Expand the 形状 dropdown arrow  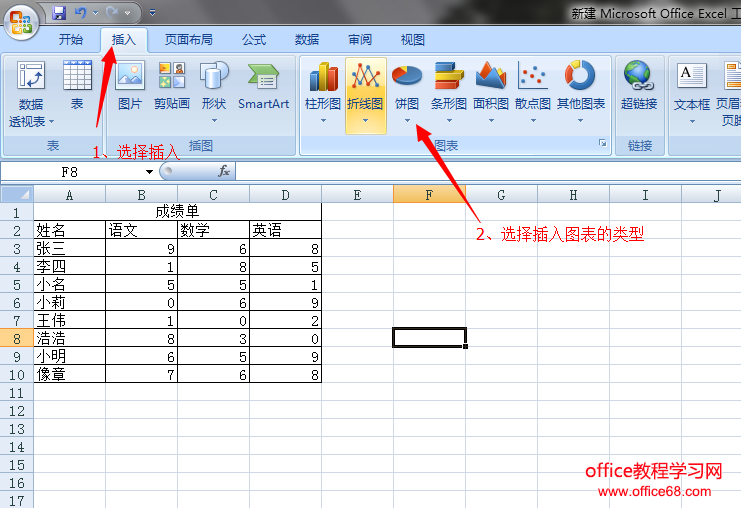pos(214,121)
